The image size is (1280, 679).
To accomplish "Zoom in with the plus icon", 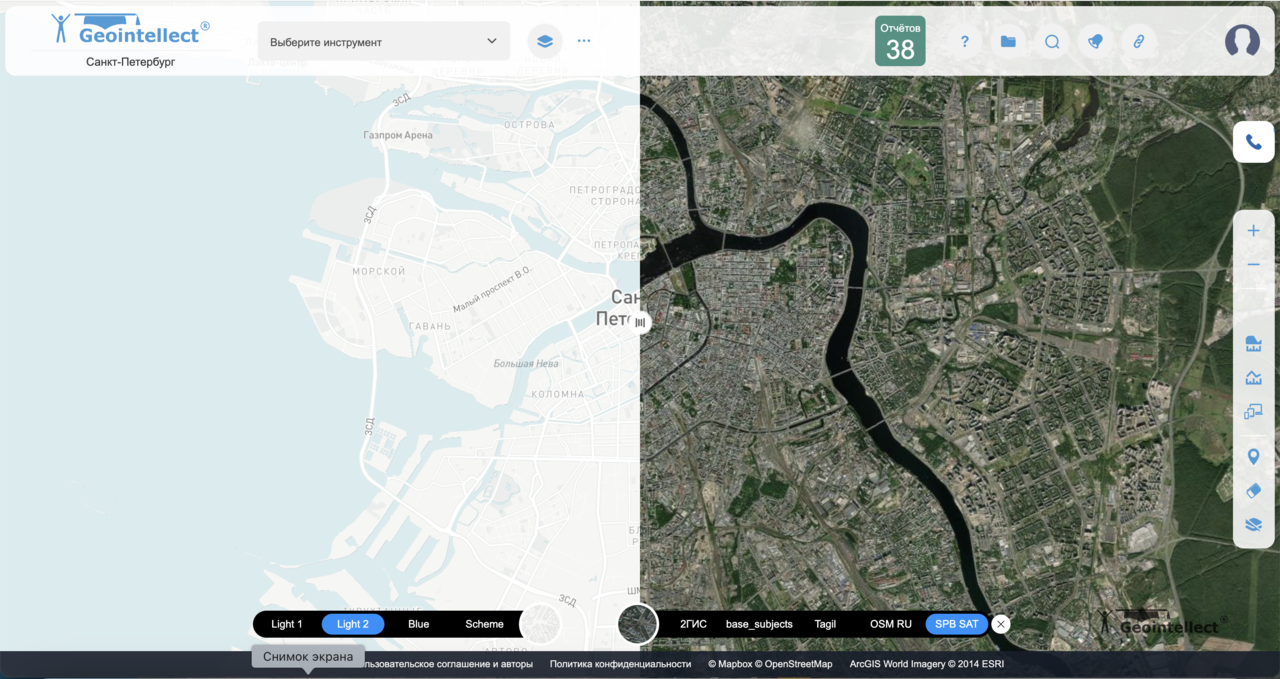I will click(1254, 231).
